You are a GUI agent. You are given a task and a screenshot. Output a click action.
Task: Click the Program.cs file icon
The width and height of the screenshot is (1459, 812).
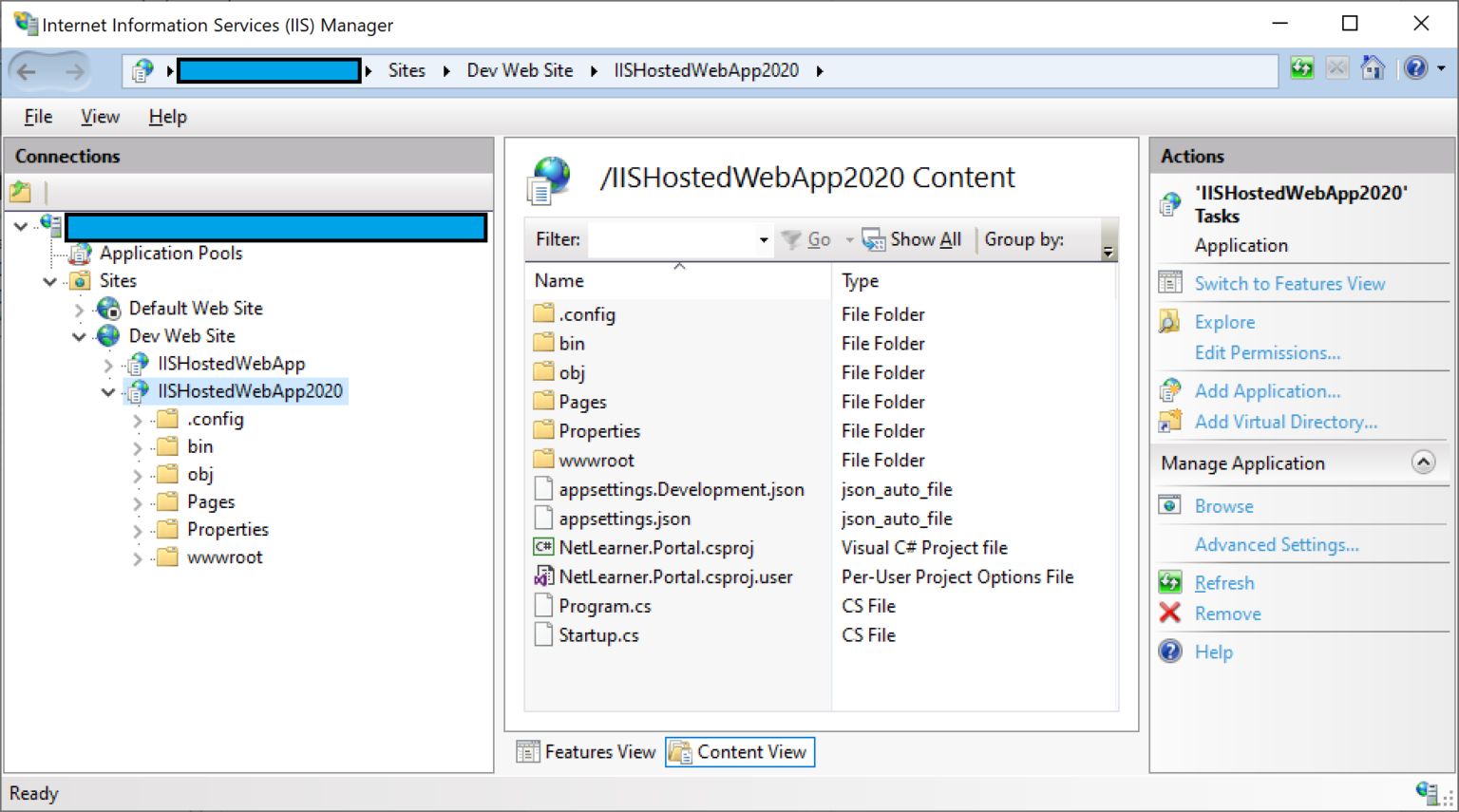[543, 606]
